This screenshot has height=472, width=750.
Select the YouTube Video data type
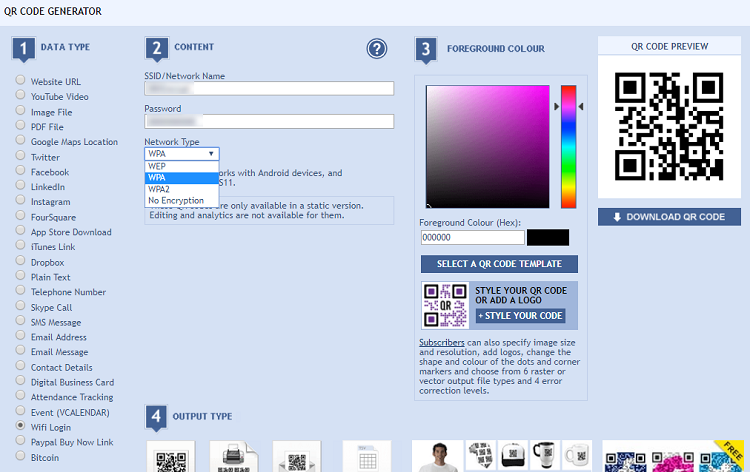[20, 95]
